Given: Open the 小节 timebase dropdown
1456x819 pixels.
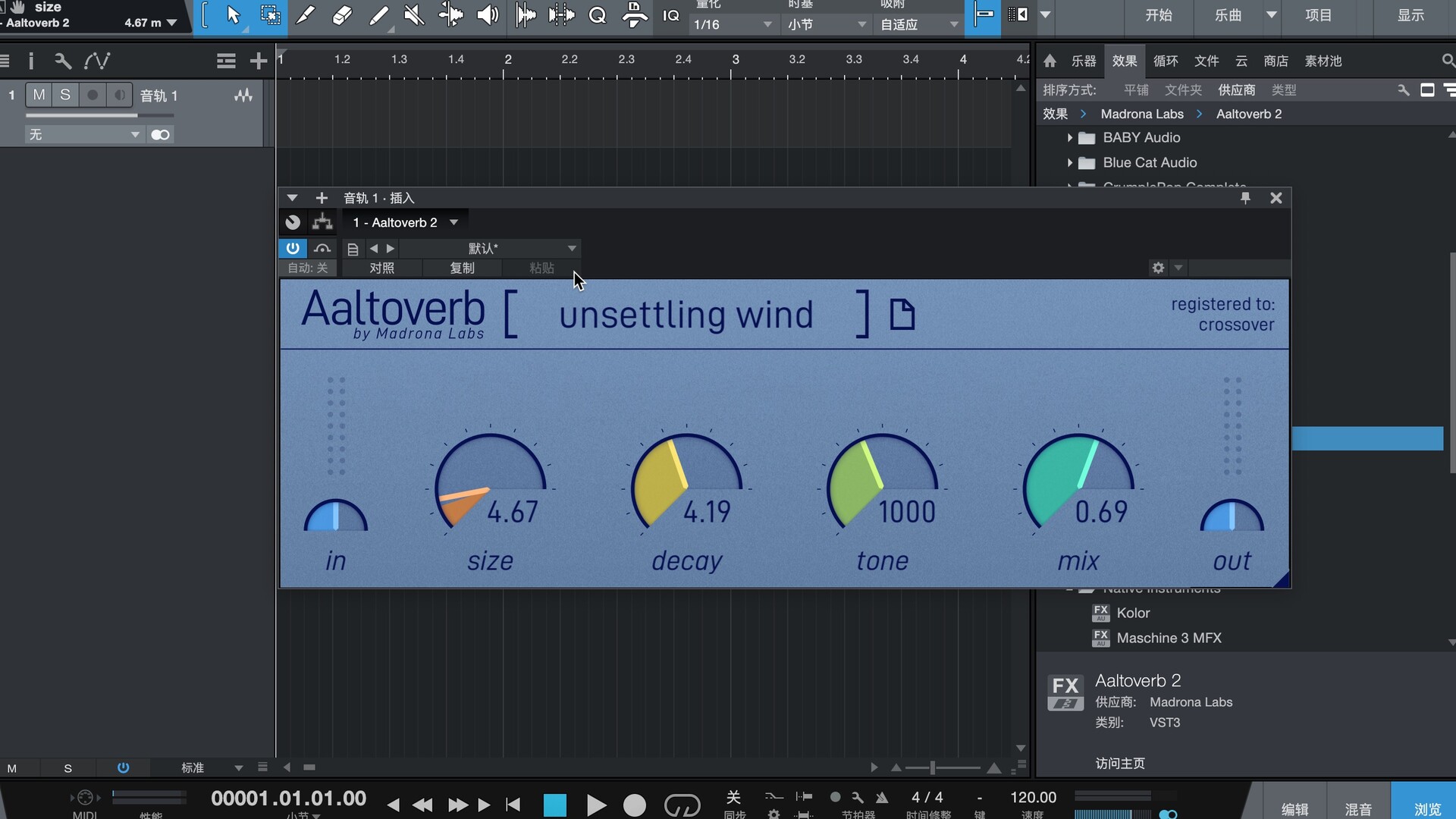Looking at the screenshot, I should pyautogui.click(x=827, y=24).
